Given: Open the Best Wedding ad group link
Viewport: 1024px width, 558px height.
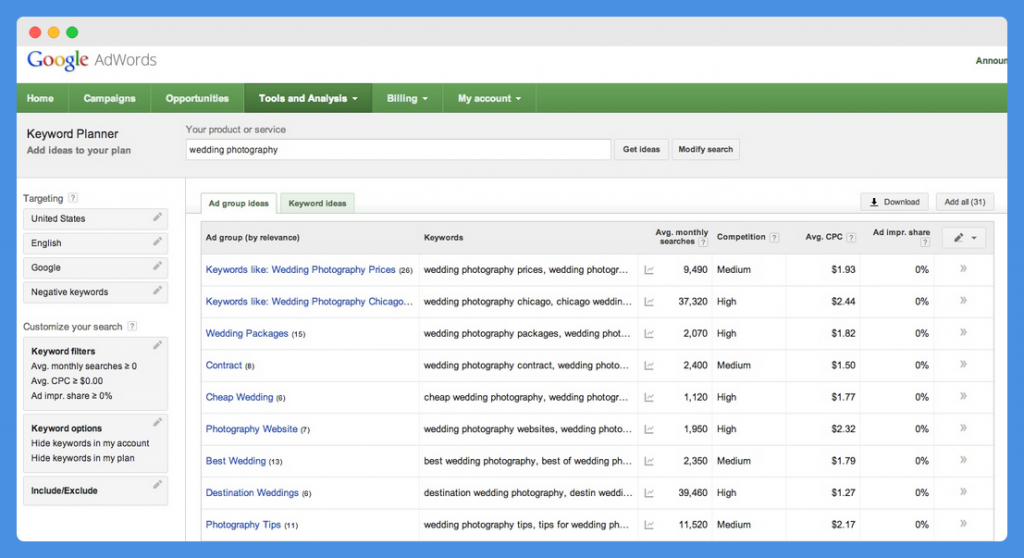Looking at the screenshot, I should coord(236,461).
